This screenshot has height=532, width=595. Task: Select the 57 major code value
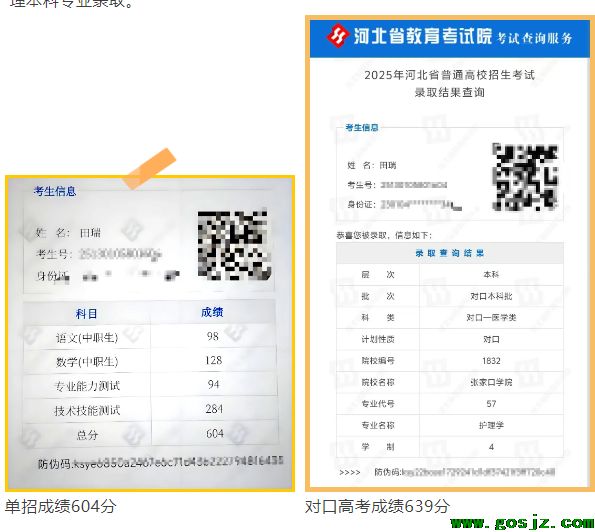pos(491,404)
